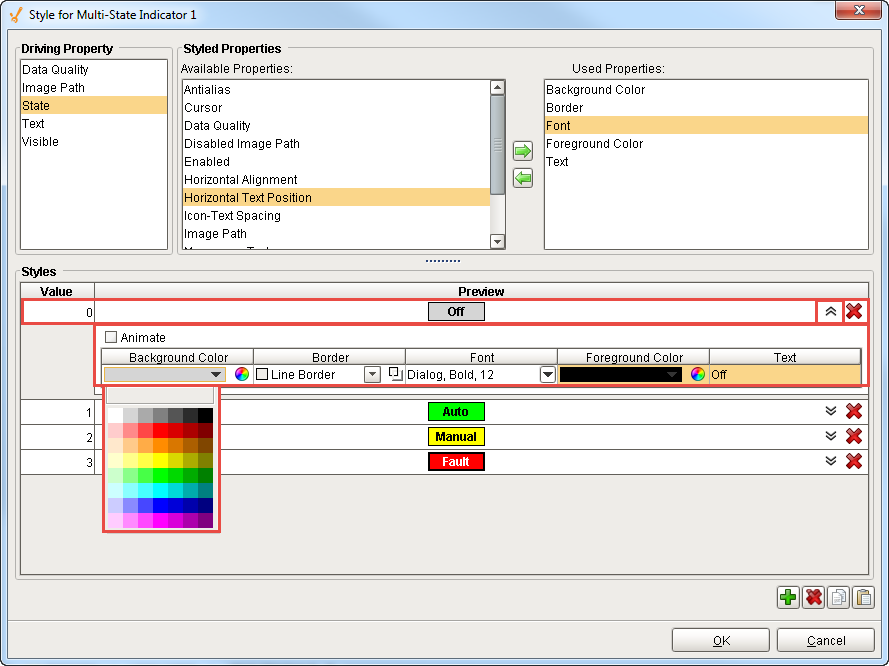Viewport: 889px width, 666px height.
Task: Click the paste style icon
Action: tap(861, 597)
